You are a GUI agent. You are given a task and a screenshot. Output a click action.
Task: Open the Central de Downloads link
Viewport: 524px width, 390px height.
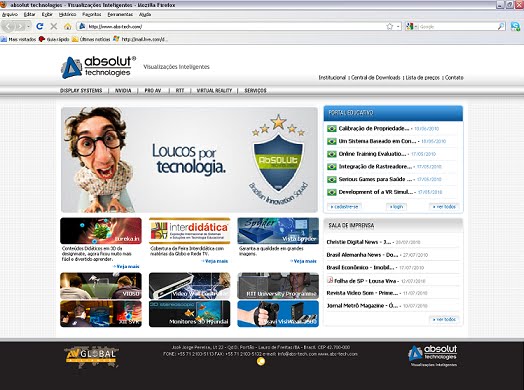(375, 78)
